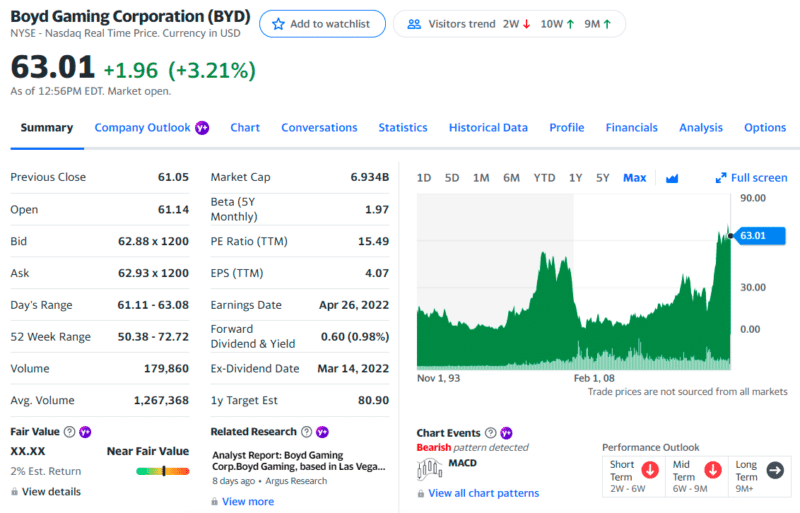
Task: Switch to the Profile tab
Action: pyautogui.click(x=567, y=128)
